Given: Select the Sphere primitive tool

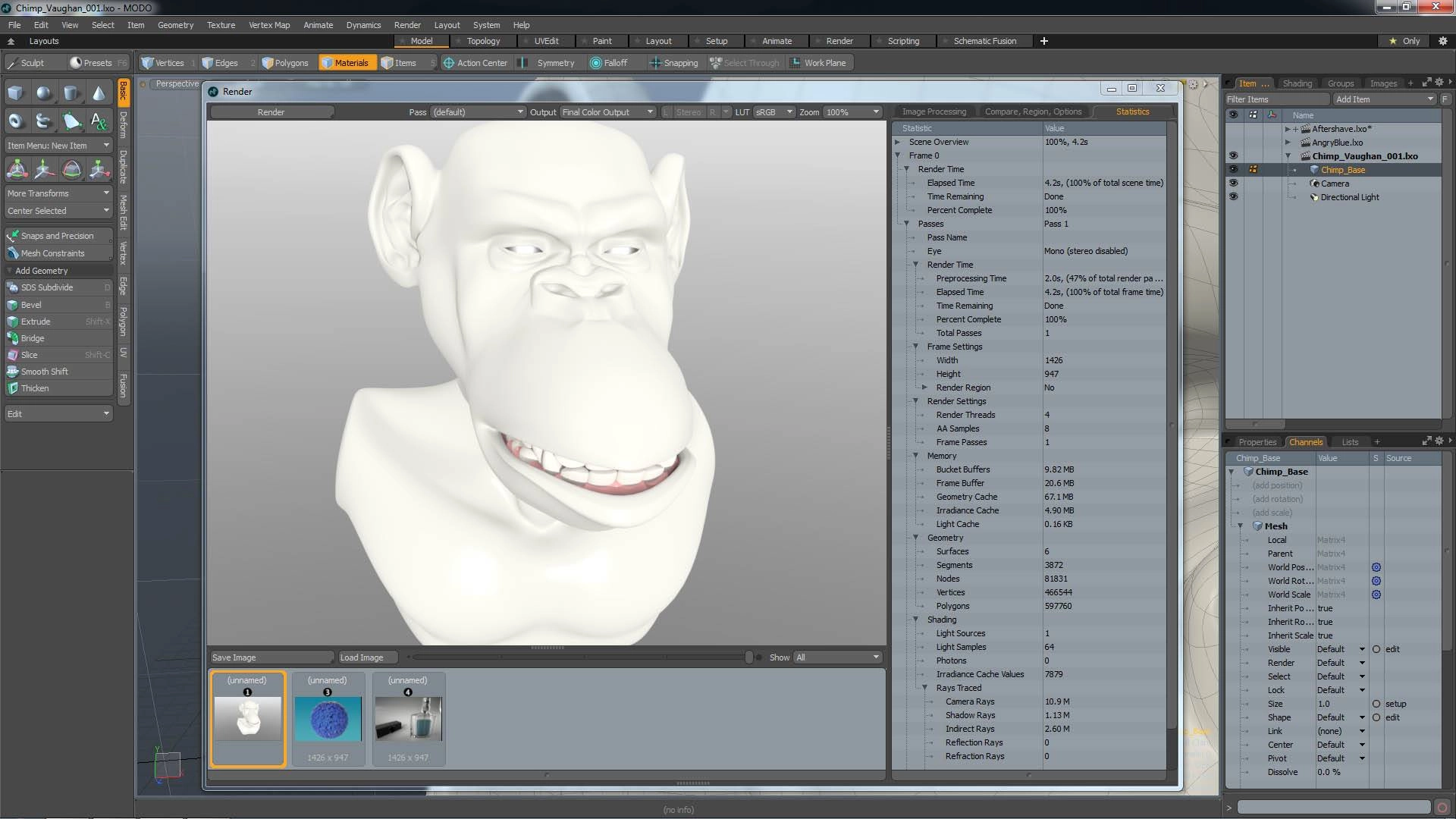Looking at the screenshot, I should point(44,93).
